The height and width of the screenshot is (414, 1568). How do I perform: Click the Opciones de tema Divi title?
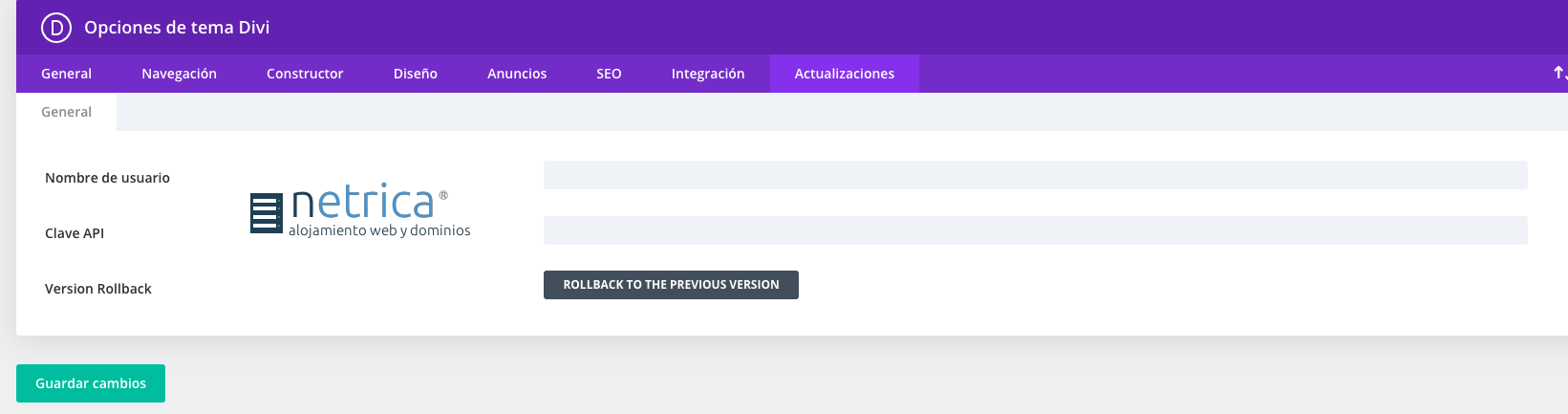coord(177,28)
